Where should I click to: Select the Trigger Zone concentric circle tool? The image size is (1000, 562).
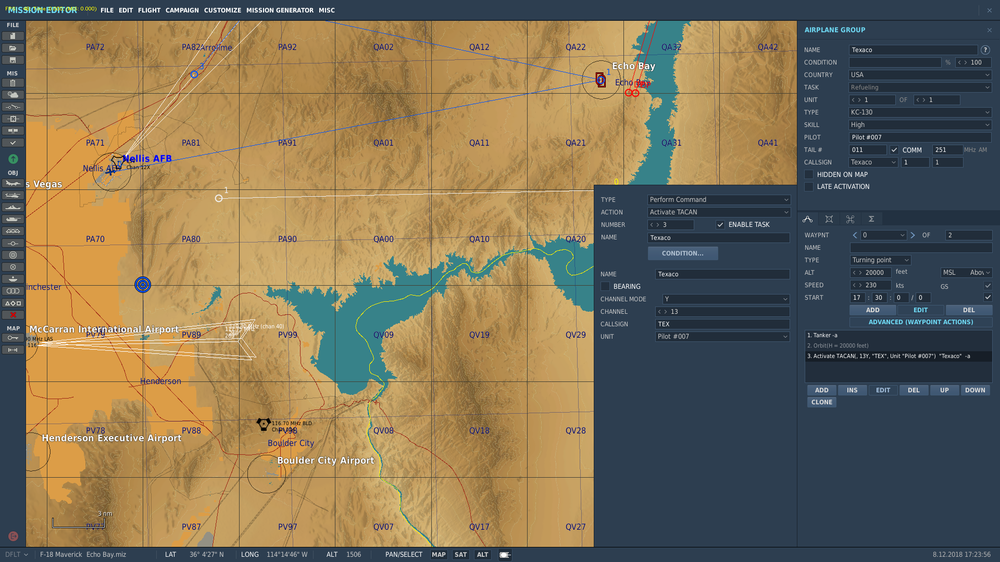pos(13,255)
